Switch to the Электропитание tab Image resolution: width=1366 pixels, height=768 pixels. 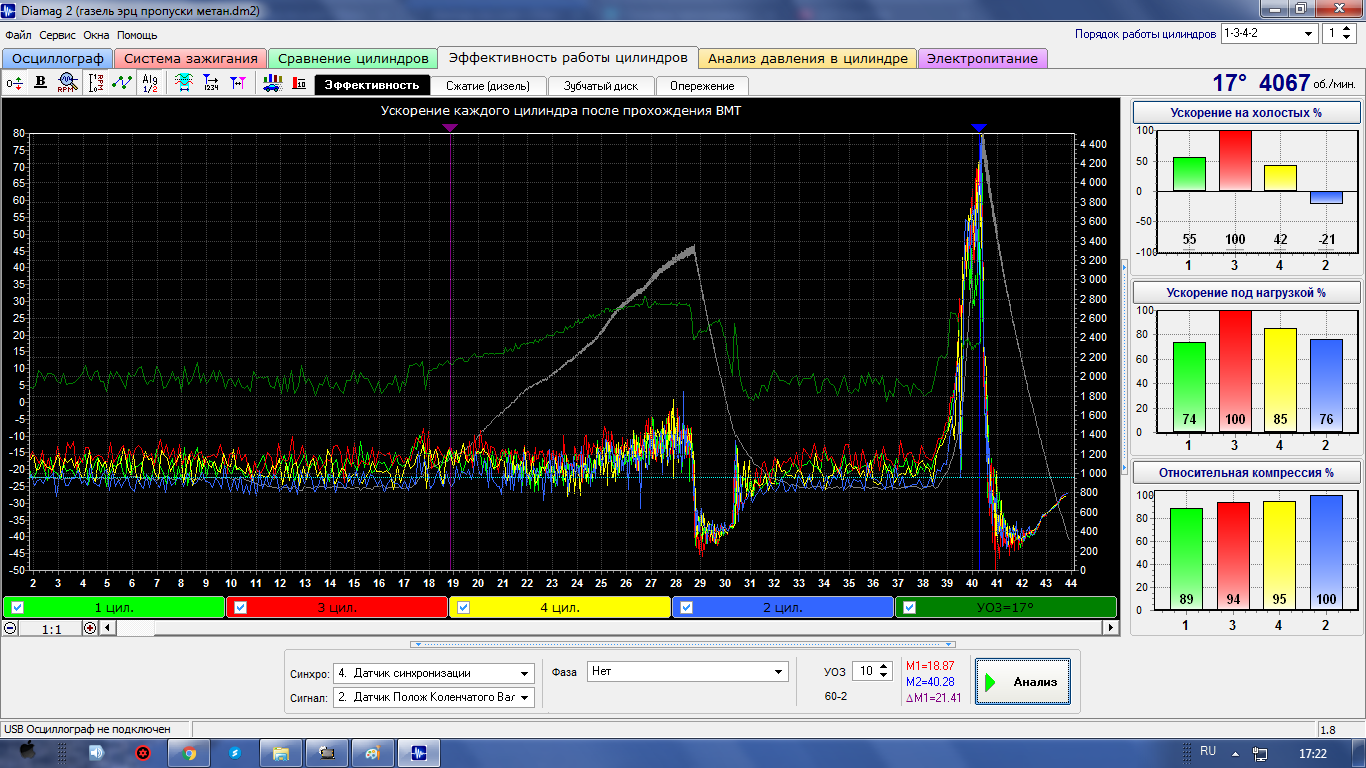[x=982, y=58]
